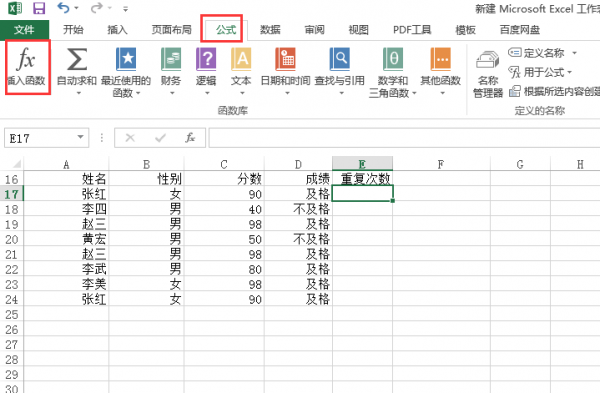
Task: Click the Select All corner triangle
Action: 16,164
